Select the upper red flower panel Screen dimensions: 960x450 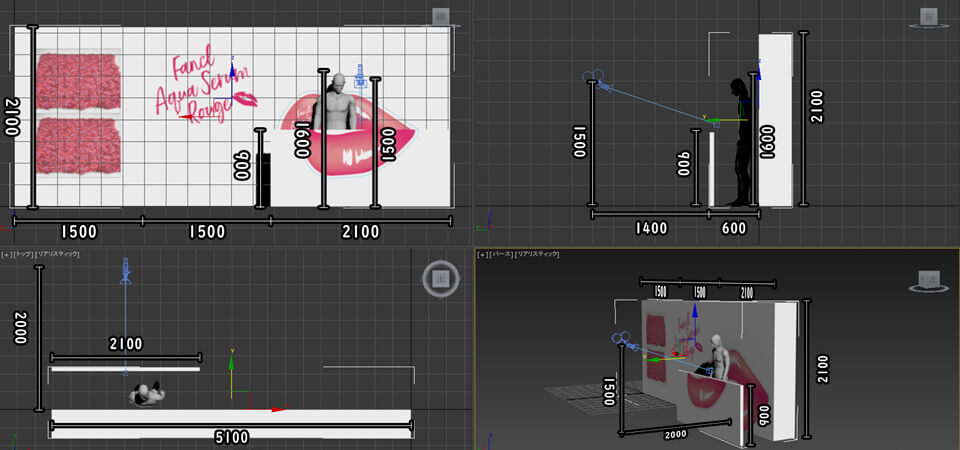tap(78, 82)
